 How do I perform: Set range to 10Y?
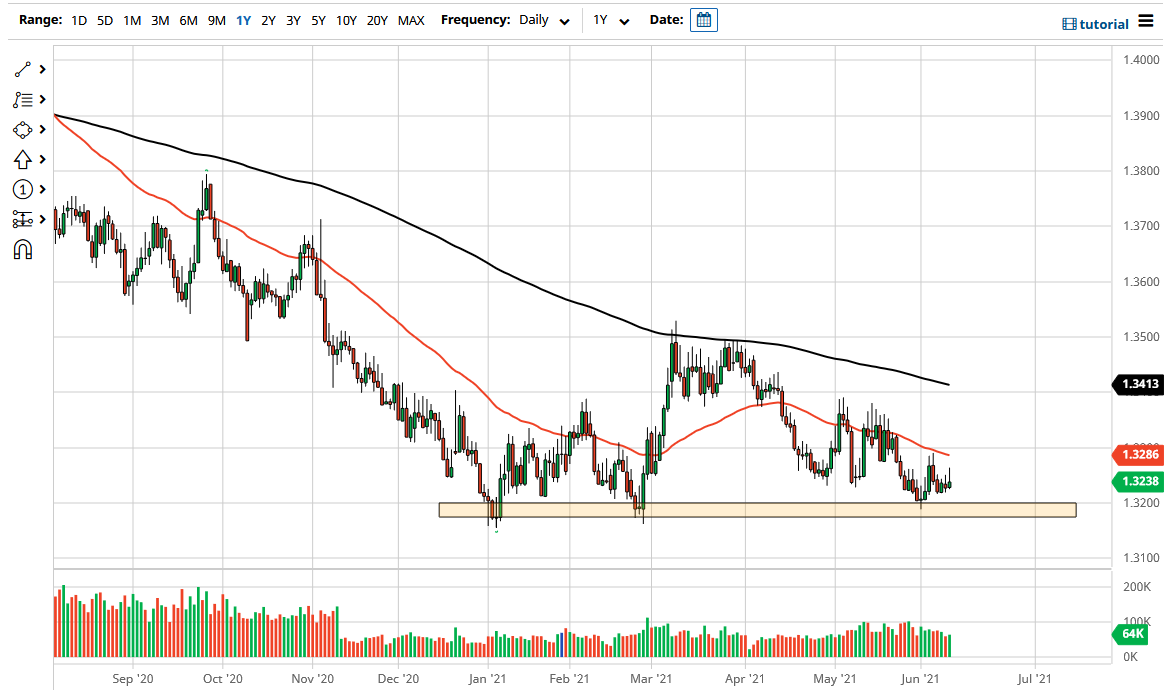(346, 21)
